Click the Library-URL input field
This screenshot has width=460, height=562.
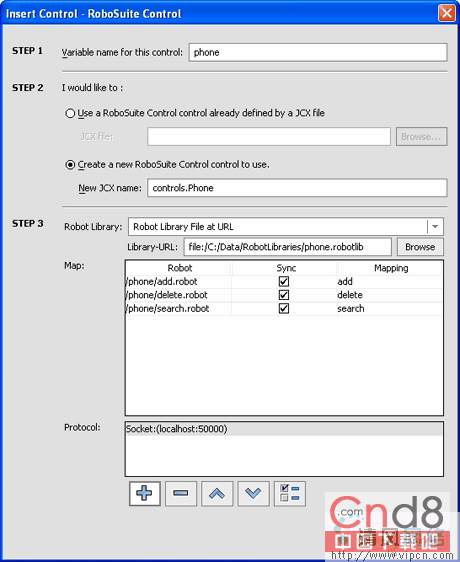pyautogui.click(x=288, y=247)
